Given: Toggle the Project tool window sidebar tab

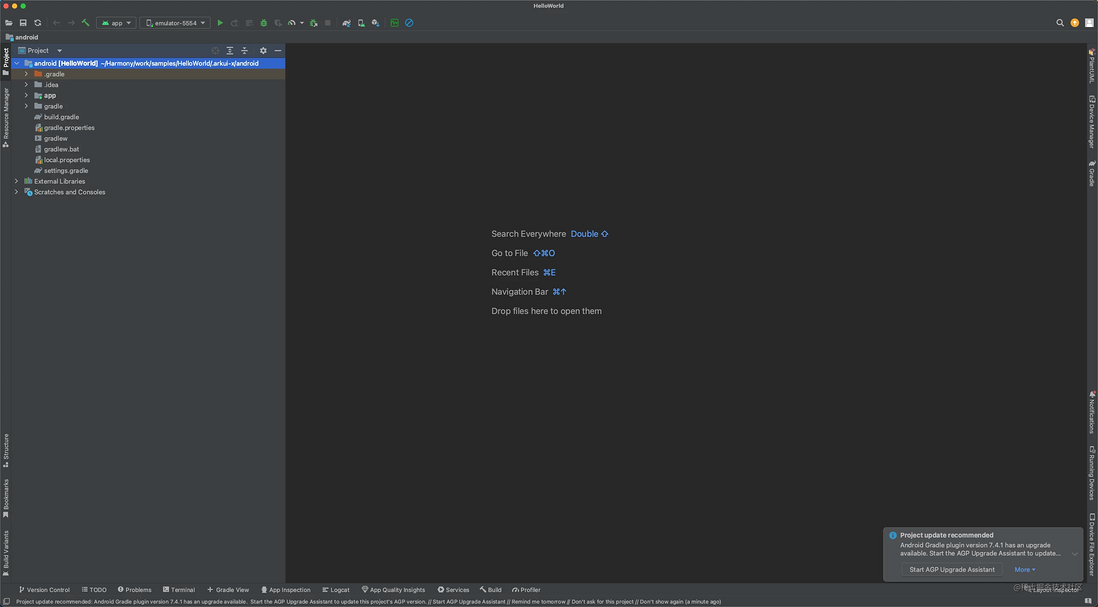Looking at the screenshot, I should (x=6, y=61).
